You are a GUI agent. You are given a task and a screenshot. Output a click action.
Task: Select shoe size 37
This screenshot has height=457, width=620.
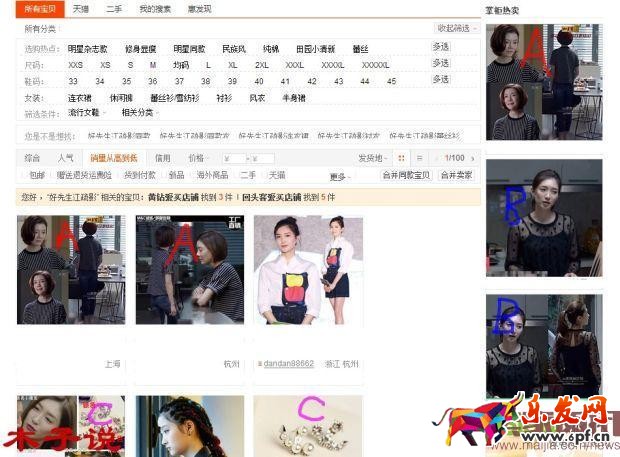click(x=180, y=81)
